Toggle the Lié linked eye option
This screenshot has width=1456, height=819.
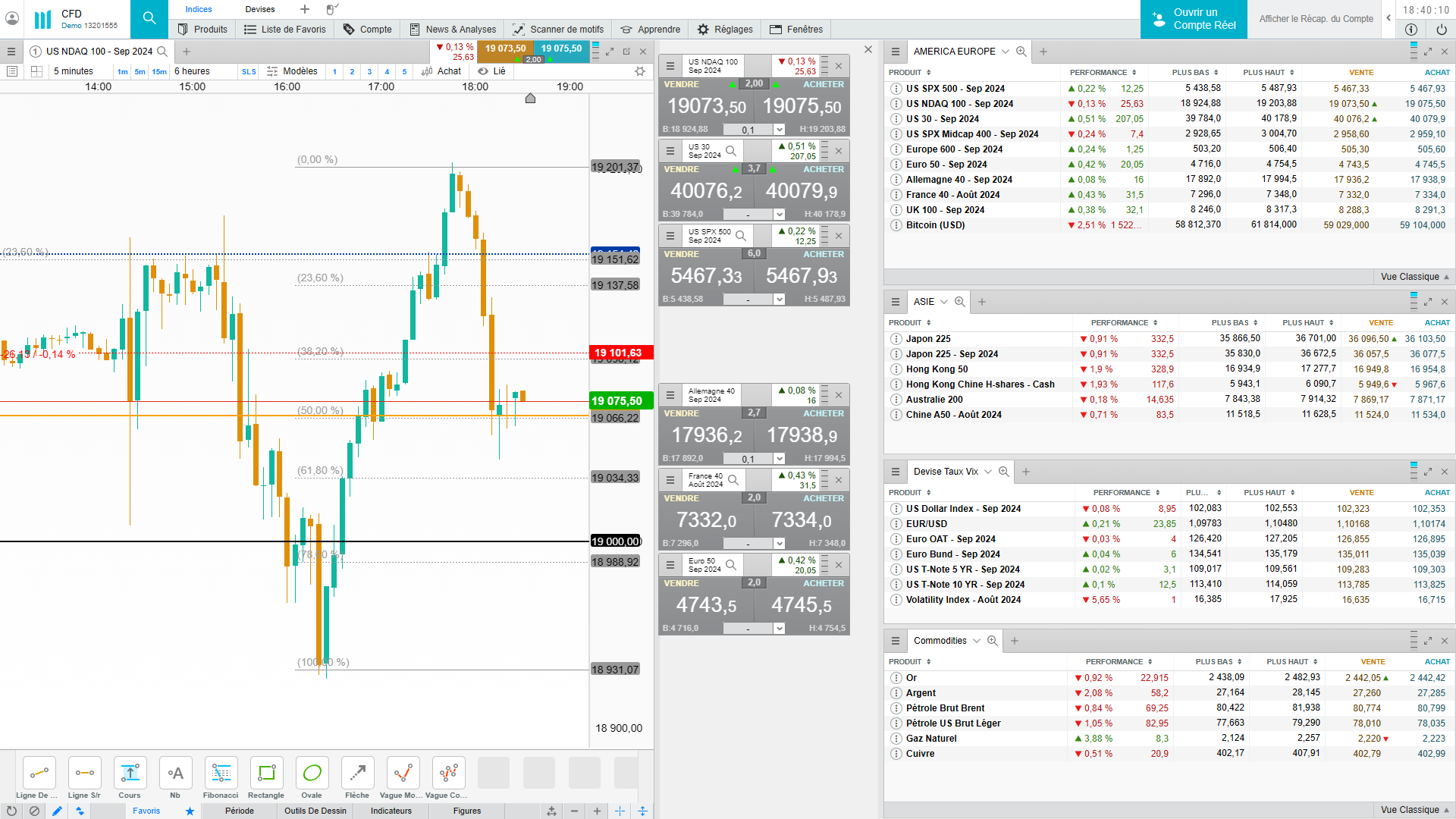[491, 71]
